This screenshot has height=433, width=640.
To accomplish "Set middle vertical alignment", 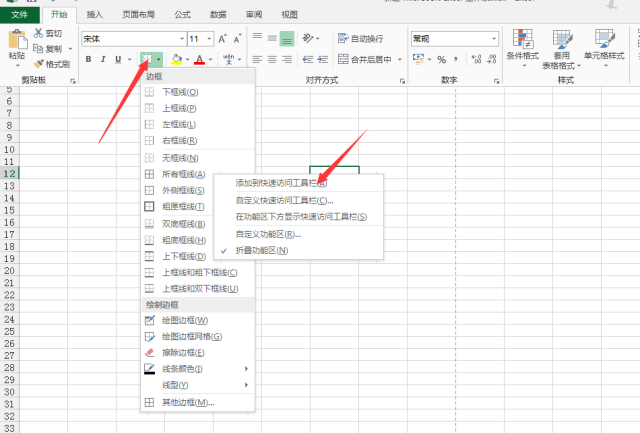I will click(x=272, y=38).
